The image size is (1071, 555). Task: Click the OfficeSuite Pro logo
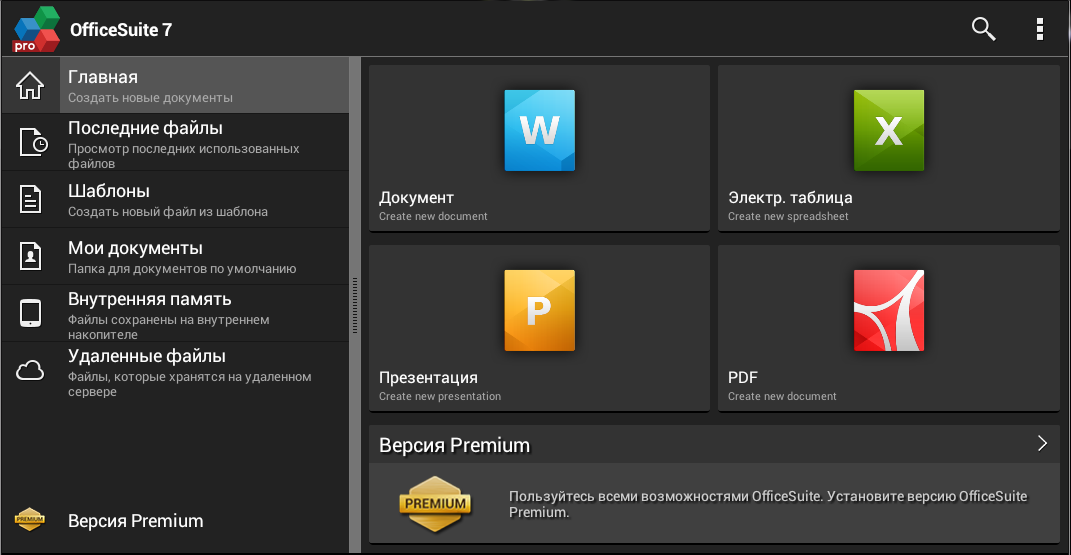(36, 29)
